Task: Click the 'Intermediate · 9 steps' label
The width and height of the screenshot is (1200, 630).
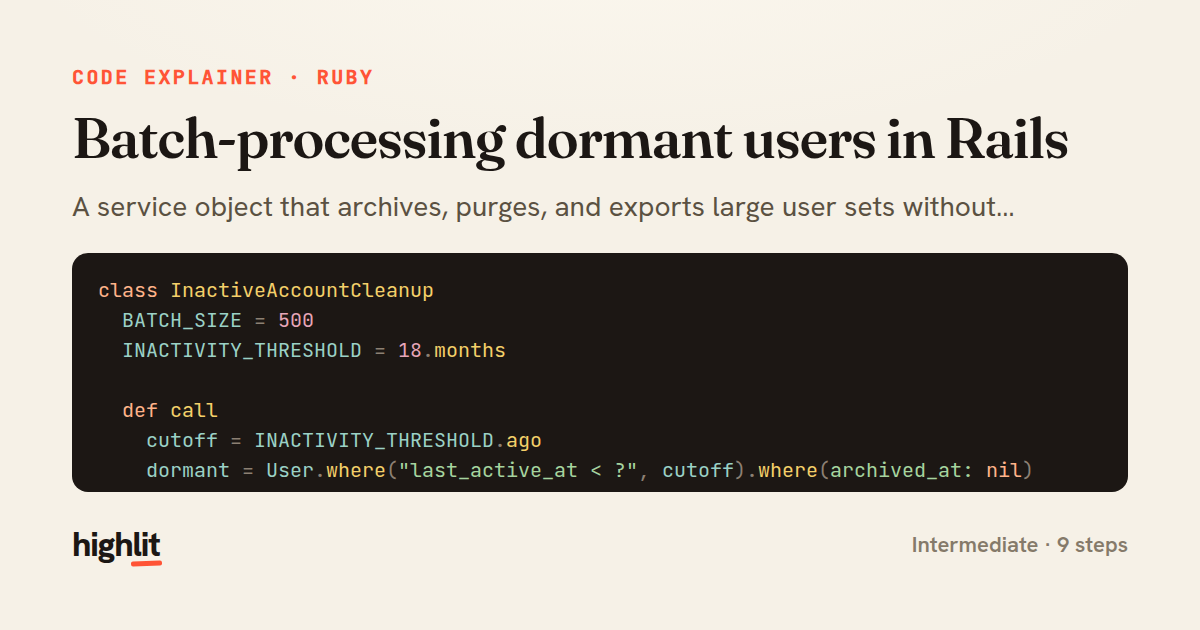Action: pos(1020,545)
